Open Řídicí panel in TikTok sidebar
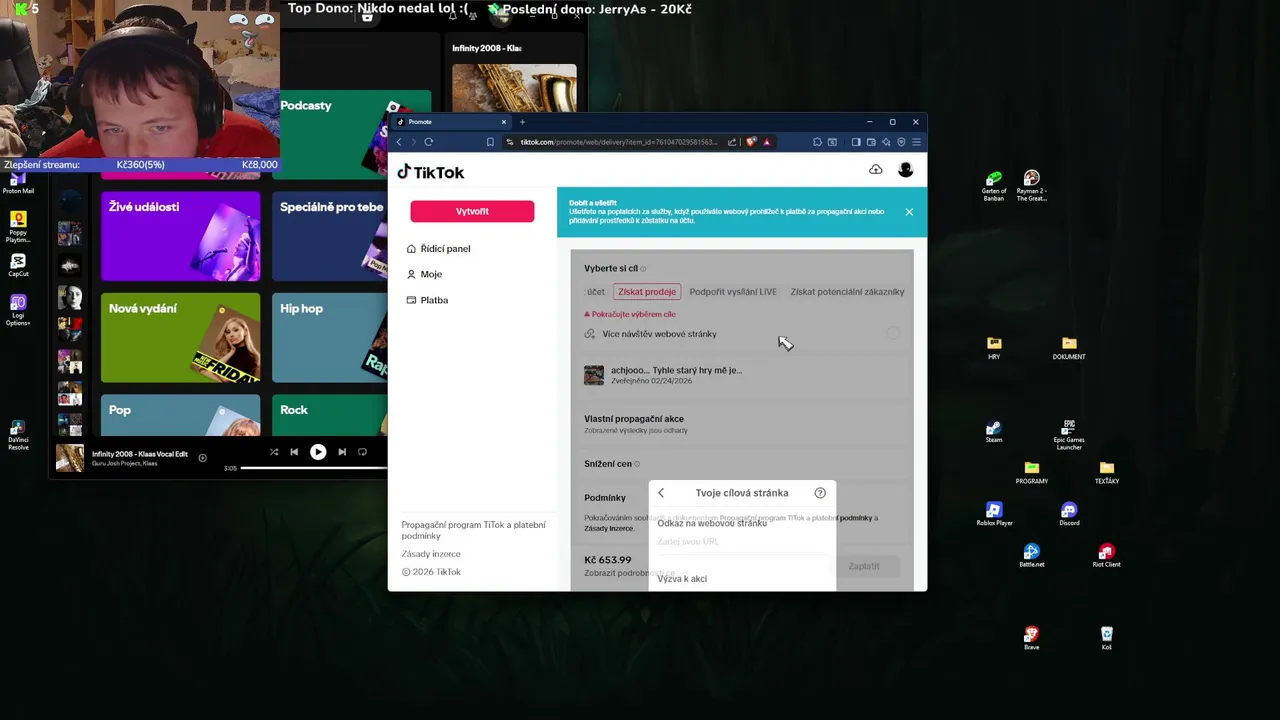The width and height of the screenshot is (1280, 720). pos(438,249)
